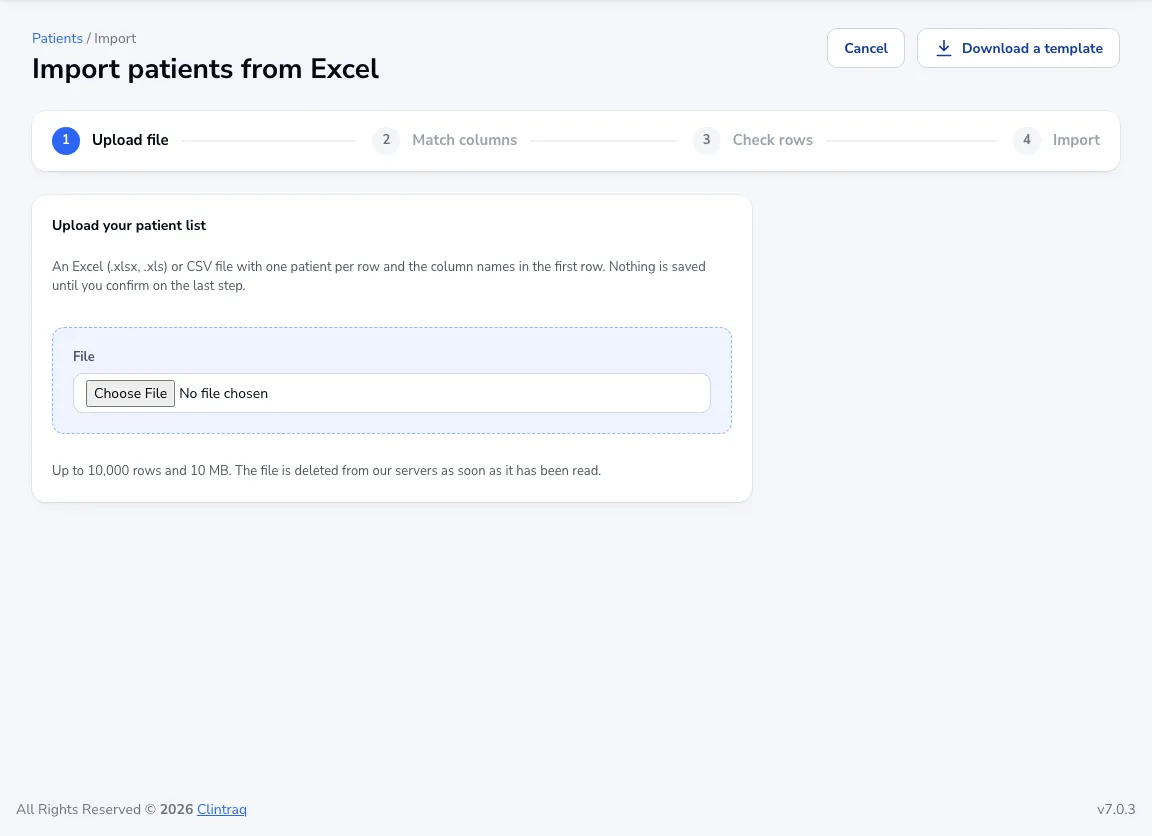
Task: Select step 4 number circle
Action: tap(1026, 140)
